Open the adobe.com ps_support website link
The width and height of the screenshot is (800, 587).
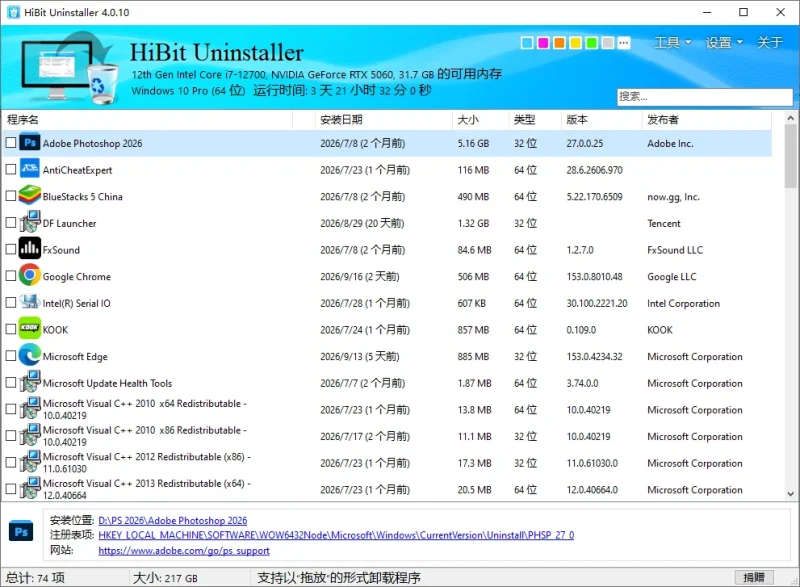[x=184, y=551]
